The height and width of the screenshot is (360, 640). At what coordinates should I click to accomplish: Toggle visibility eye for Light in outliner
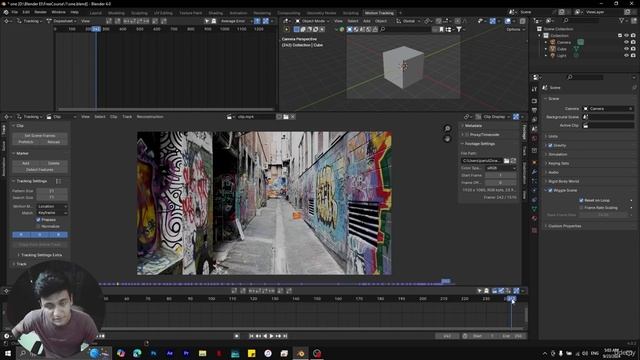coord(626,55)
